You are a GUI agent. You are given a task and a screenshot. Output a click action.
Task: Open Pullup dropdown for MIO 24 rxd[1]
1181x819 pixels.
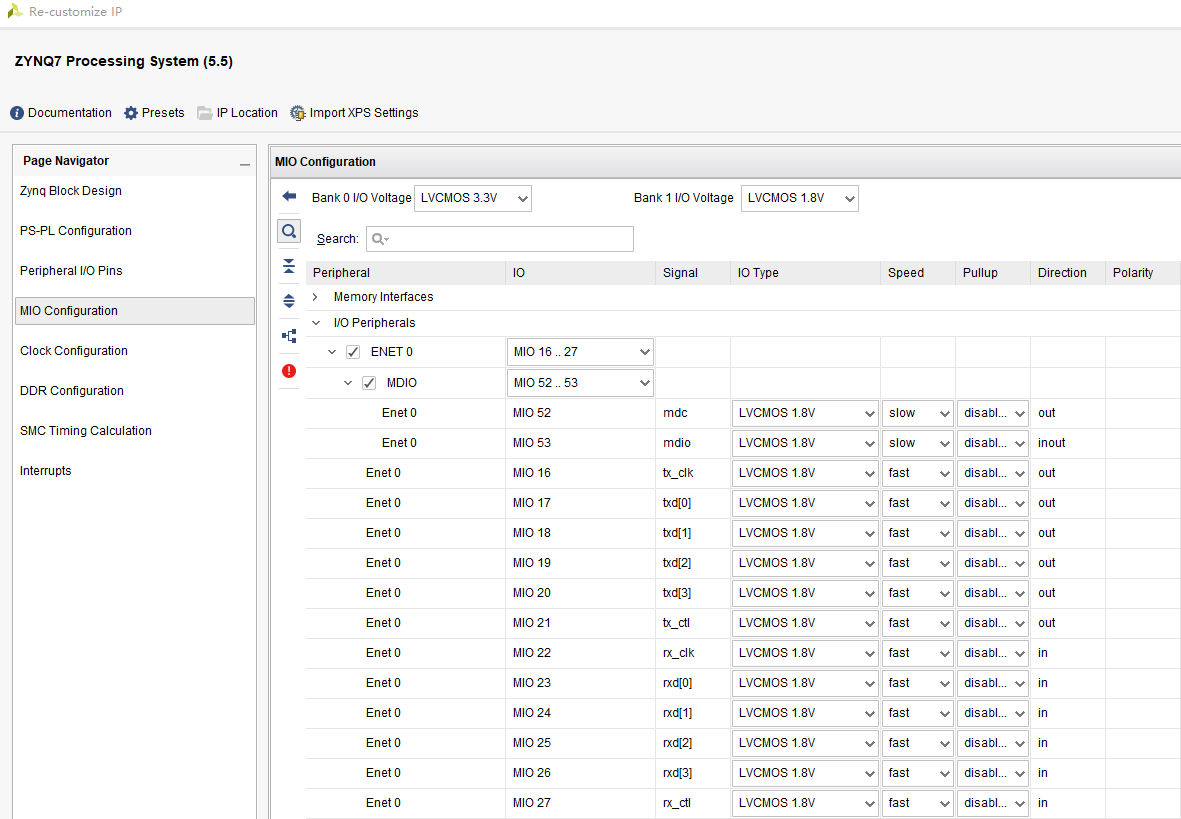pos(993,713)
